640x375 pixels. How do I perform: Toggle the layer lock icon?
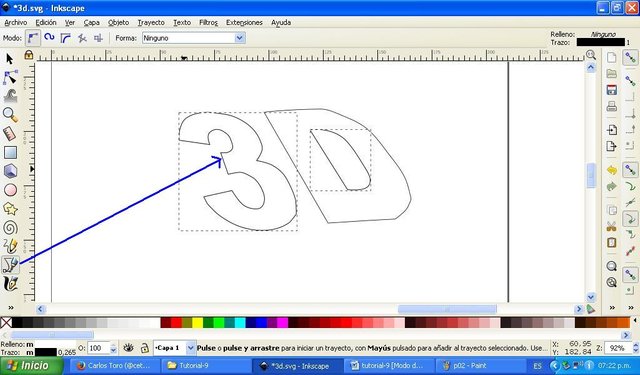point(144,348)
